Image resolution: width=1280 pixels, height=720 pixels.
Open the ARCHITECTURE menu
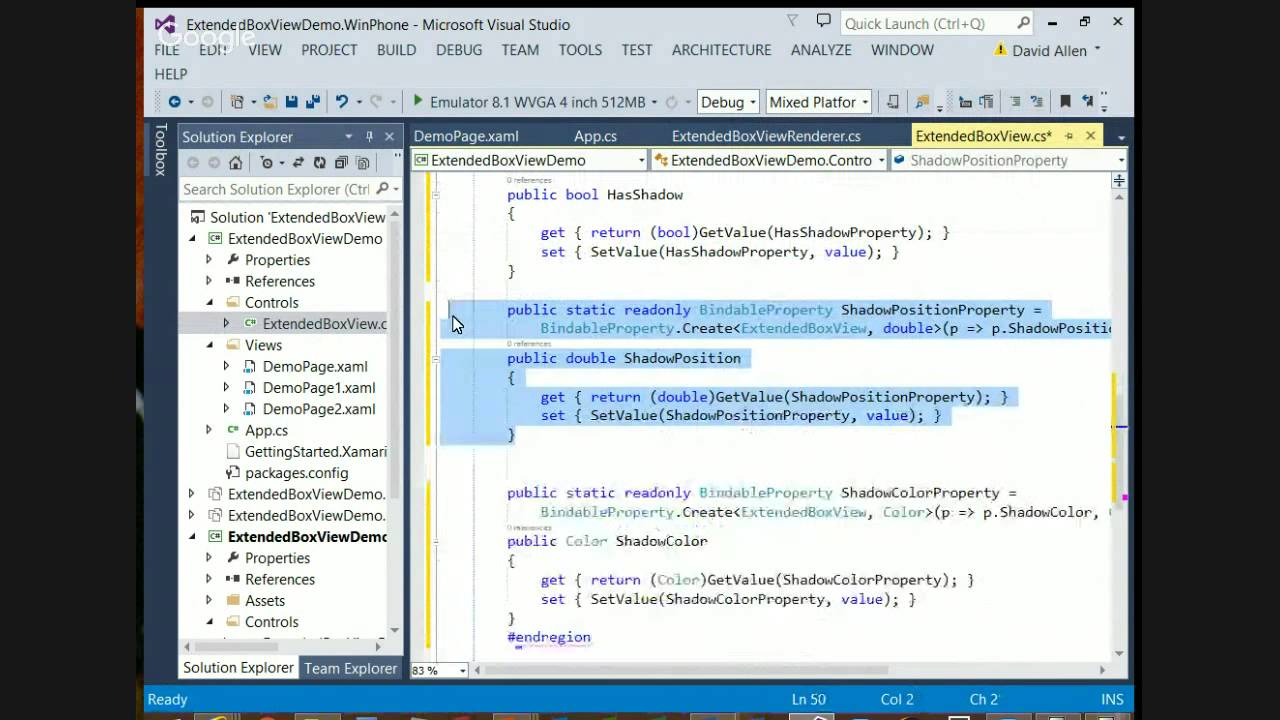[721, 50]
